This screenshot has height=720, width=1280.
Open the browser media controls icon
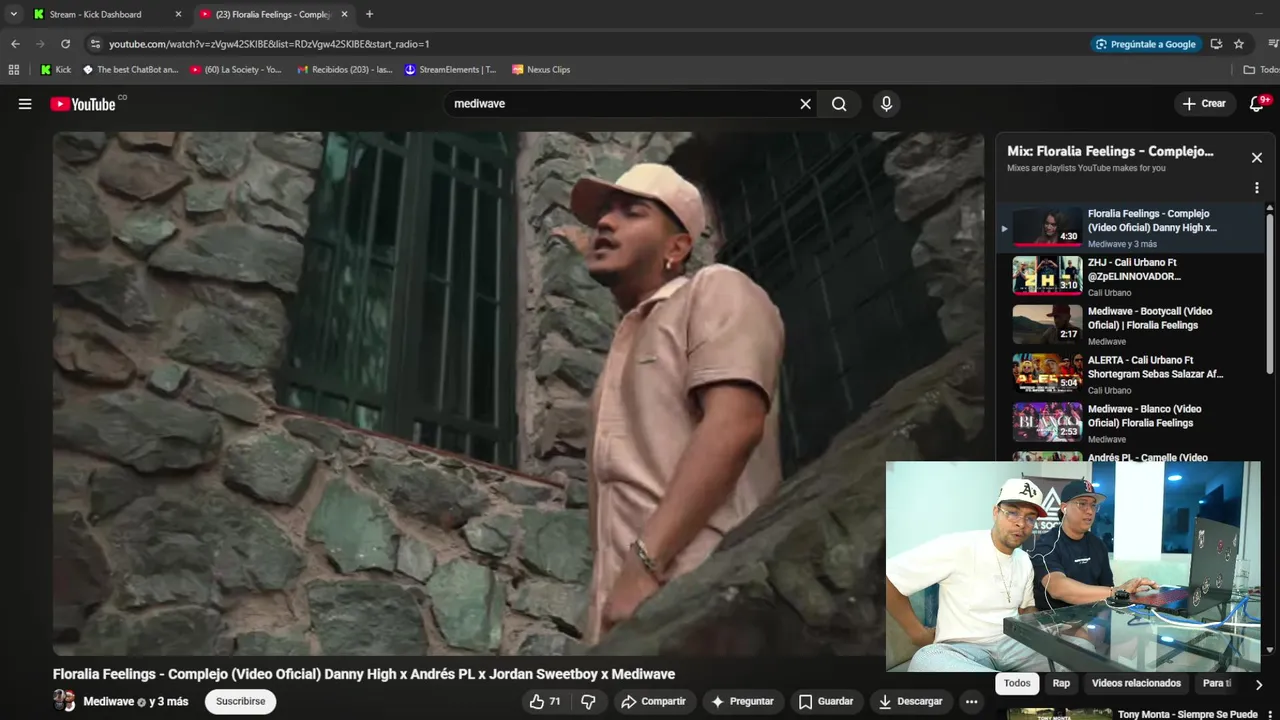pos(1273,44)
